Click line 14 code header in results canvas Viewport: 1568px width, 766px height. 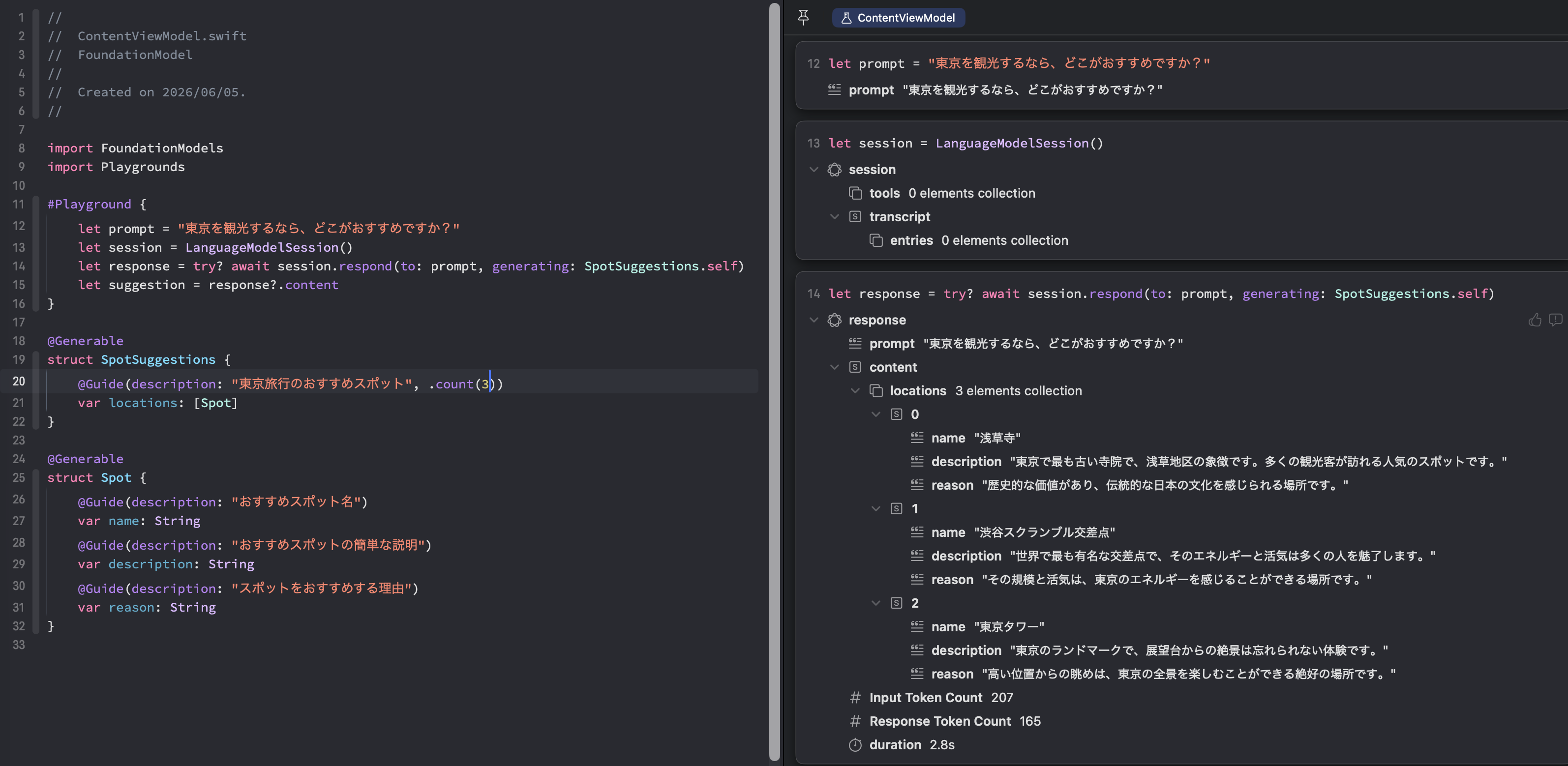coord(1161,294)
